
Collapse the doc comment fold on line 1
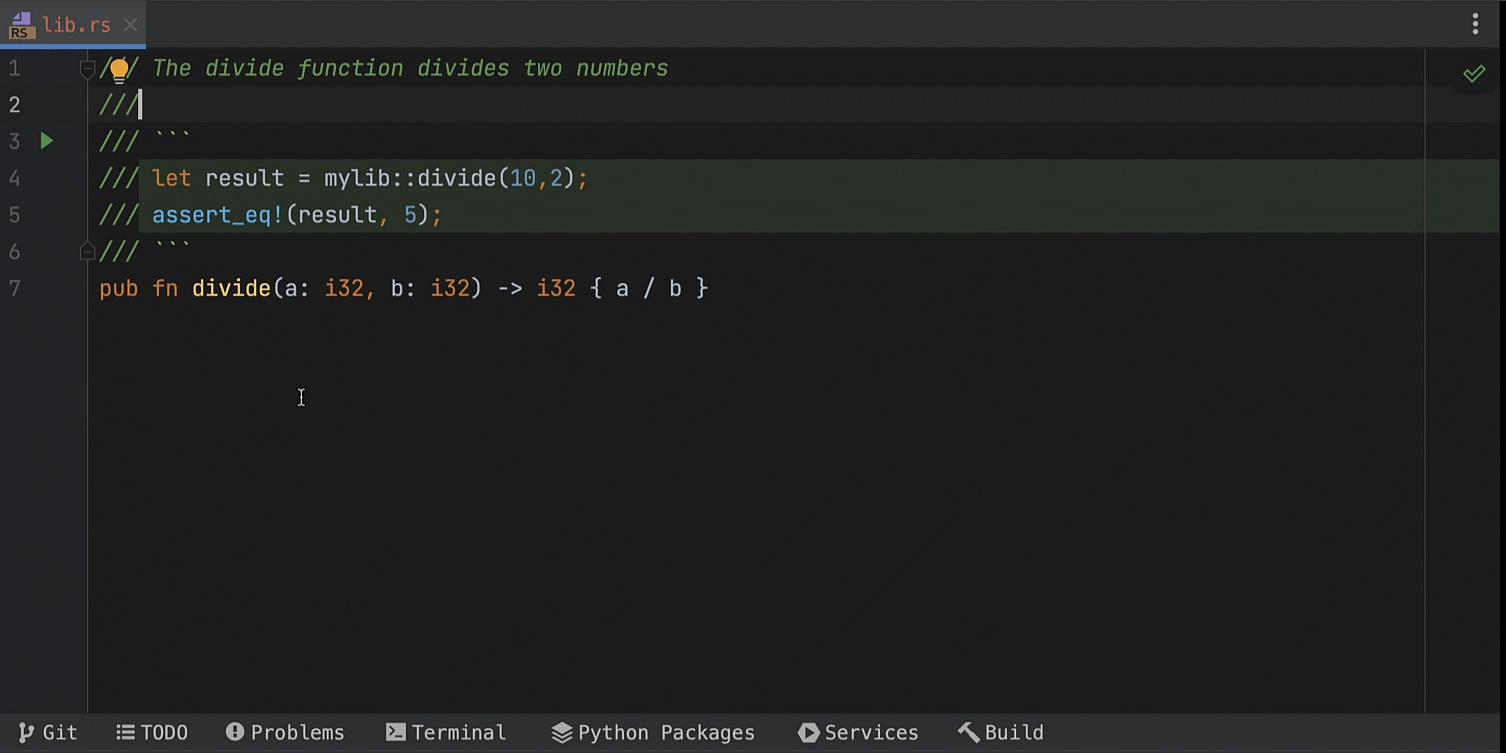tap(87, 68)
